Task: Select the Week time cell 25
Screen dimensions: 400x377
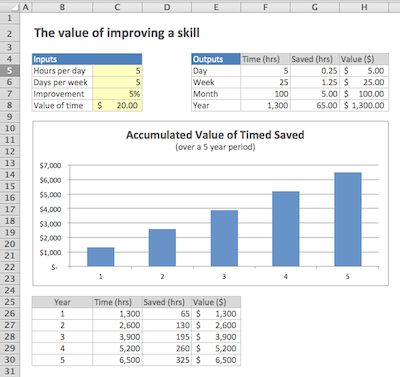Action: click(265, 82)
